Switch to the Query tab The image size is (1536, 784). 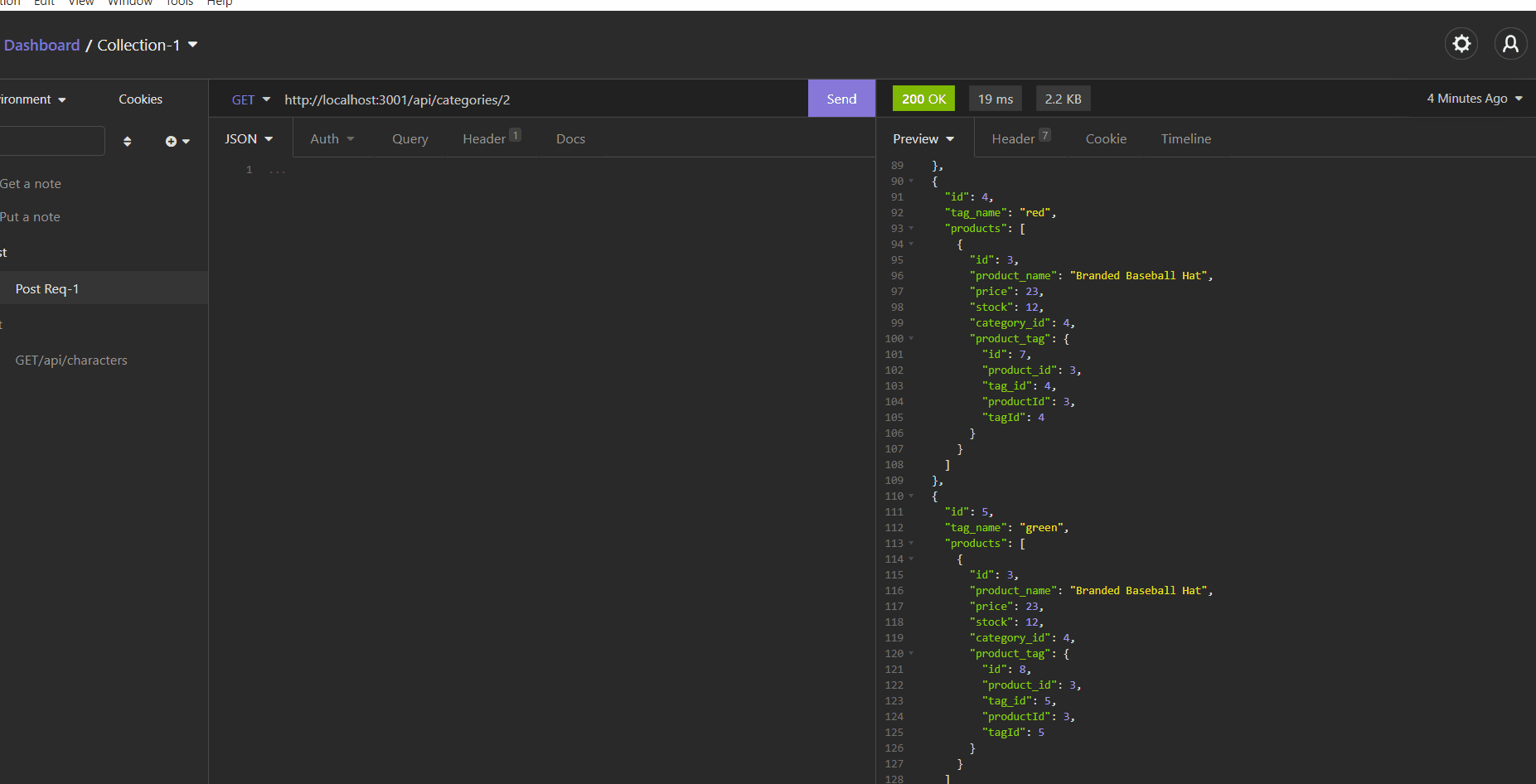[409, 138]
